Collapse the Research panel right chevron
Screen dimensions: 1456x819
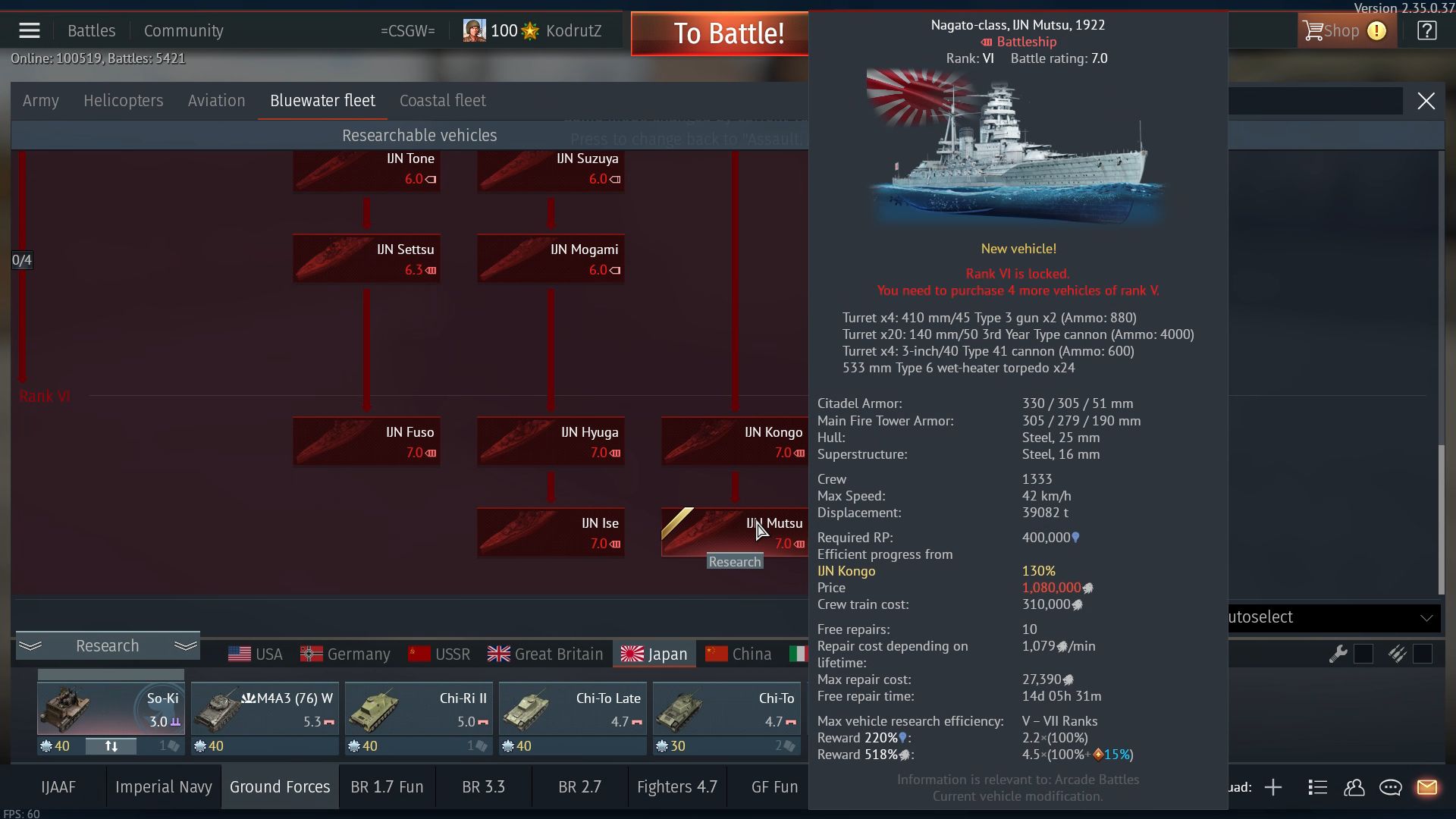coord(186,646)
